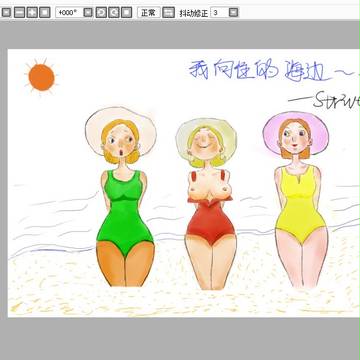Rotate the canvas counterclockwise
This screenshot has width=360, height=360.
click(101, 13)
